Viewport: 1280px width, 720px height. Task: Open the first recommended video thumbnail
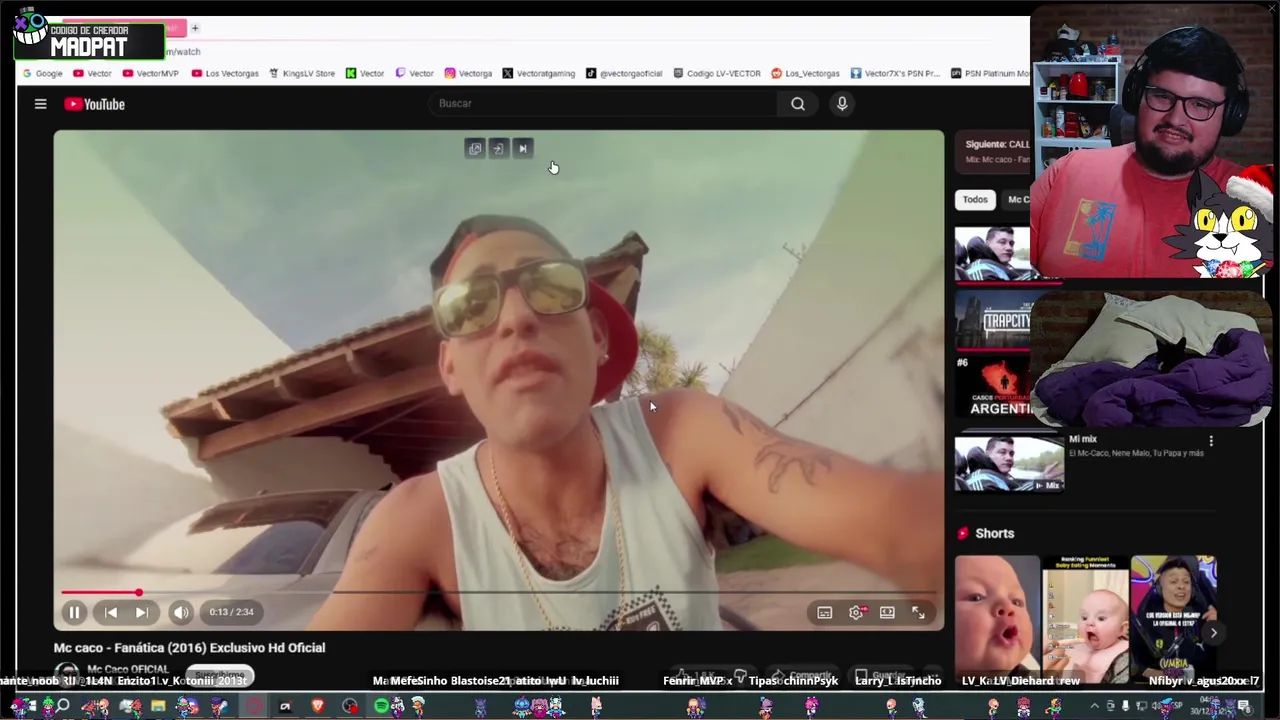[x=992, y=254]
